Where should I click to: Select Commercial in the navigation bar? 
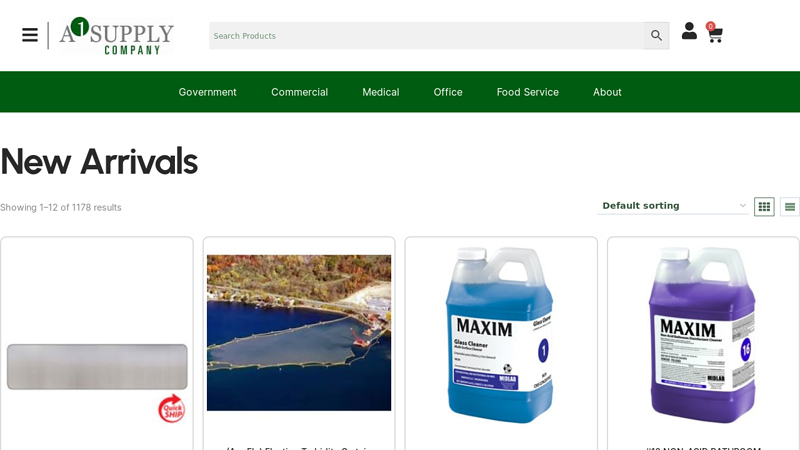click(x=299, y=92)
